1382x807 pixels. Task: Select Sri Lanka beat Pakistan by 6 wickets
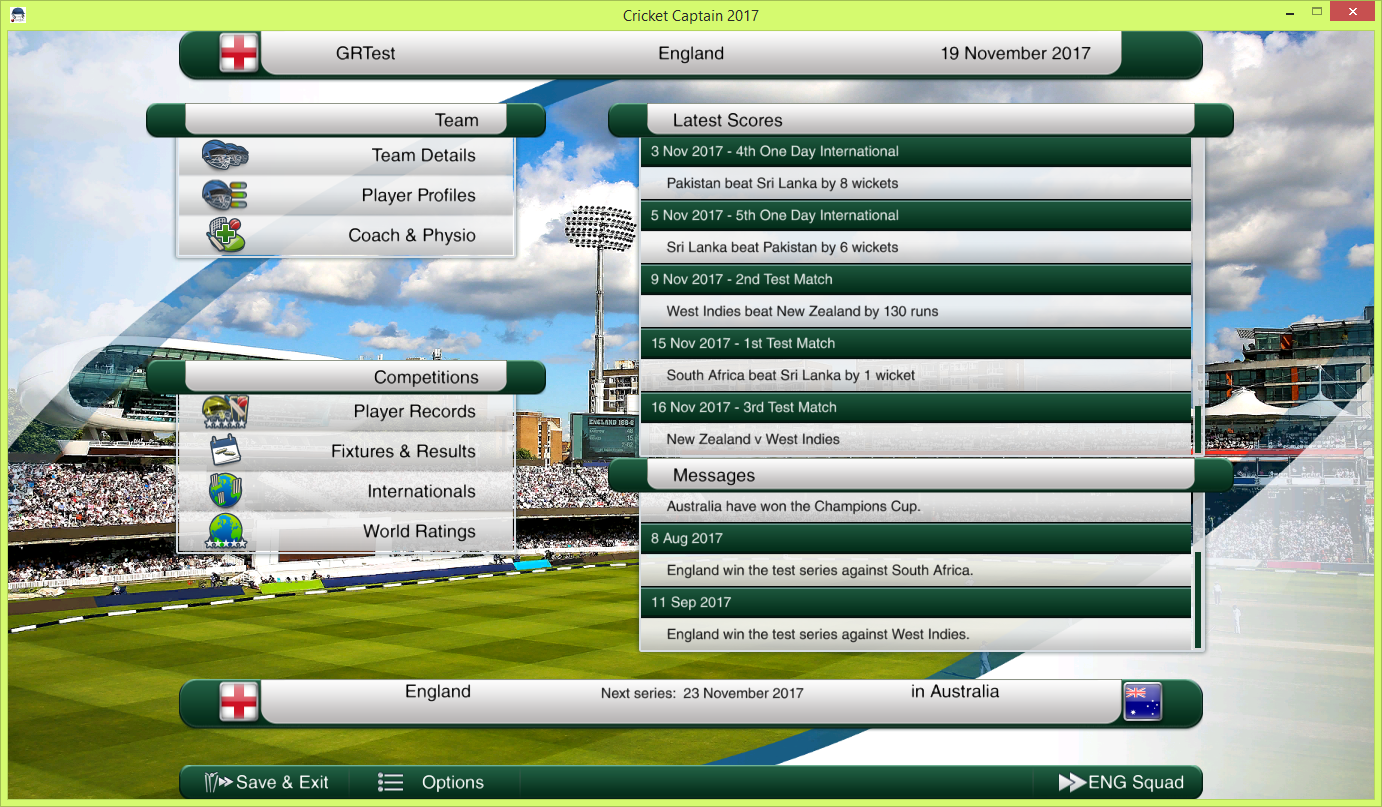coord(916,247)
